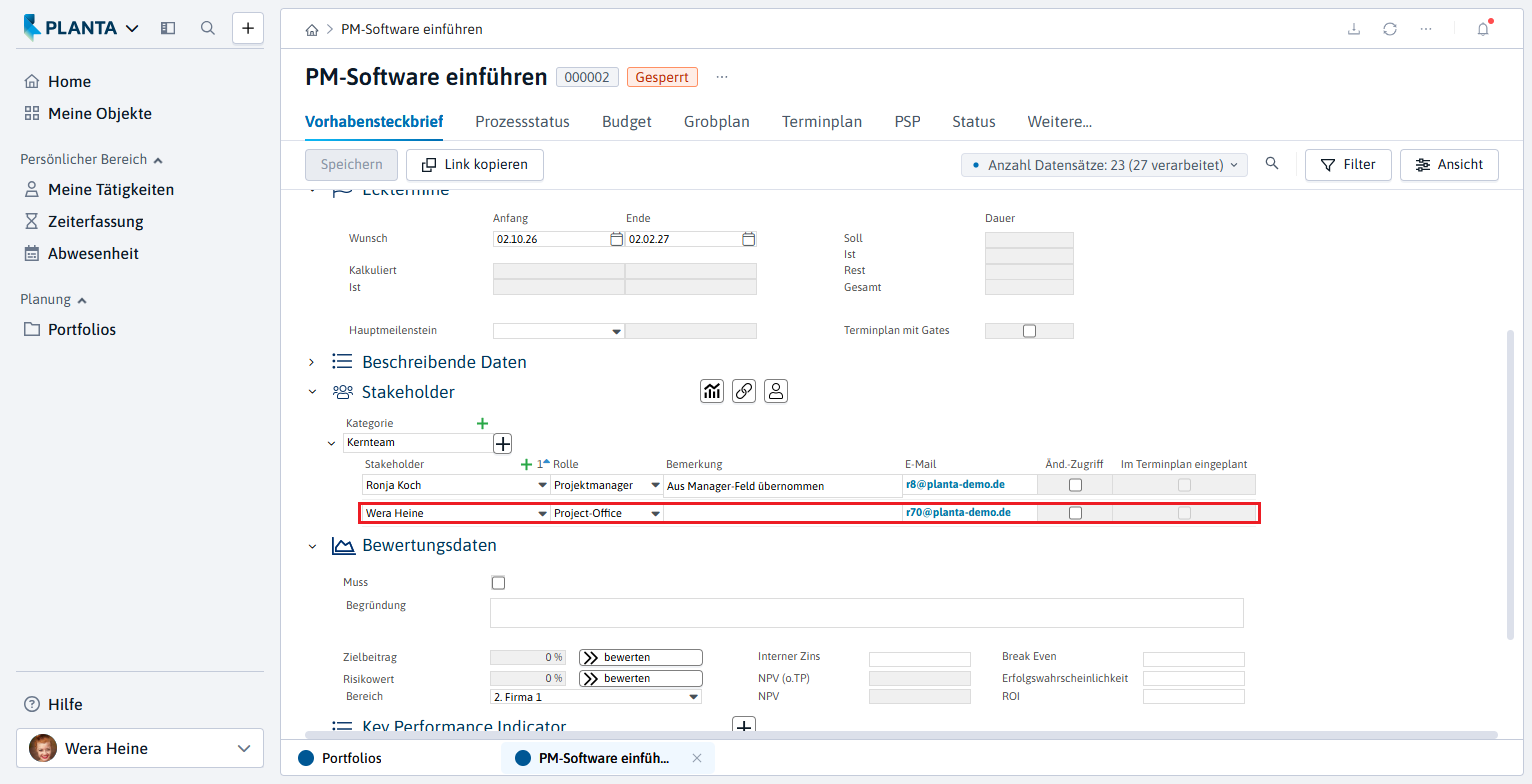Click the r8@planta-demo.de email link
Screen dimensions: 1532x784
955,485
